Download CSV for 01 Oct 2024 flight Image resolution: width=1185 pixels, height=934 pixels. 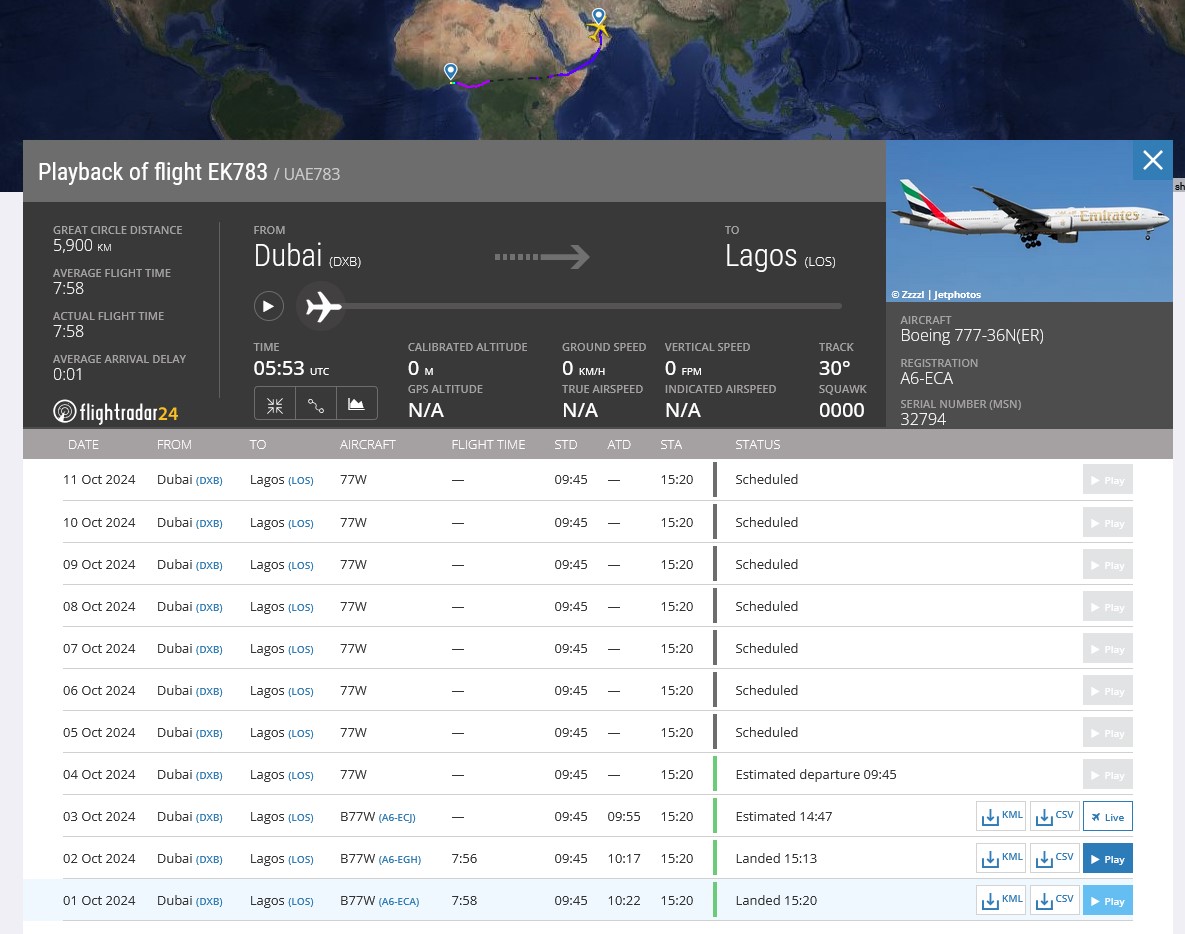[1054, 901]
